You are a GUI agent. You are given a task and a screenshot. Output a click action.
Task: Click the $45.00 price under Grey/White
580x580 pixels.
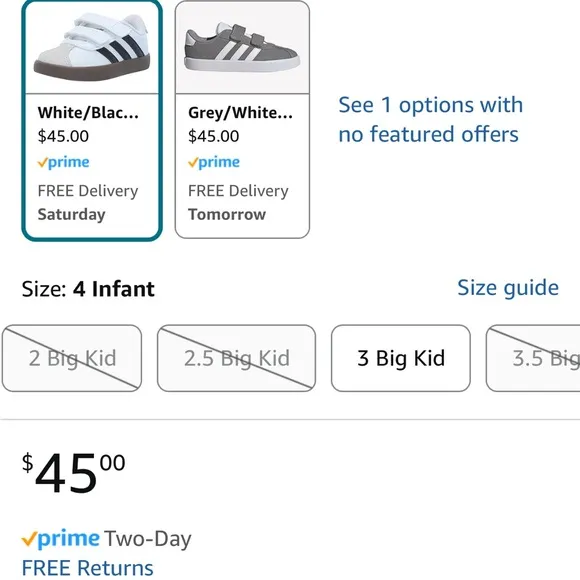coord(213,136)
